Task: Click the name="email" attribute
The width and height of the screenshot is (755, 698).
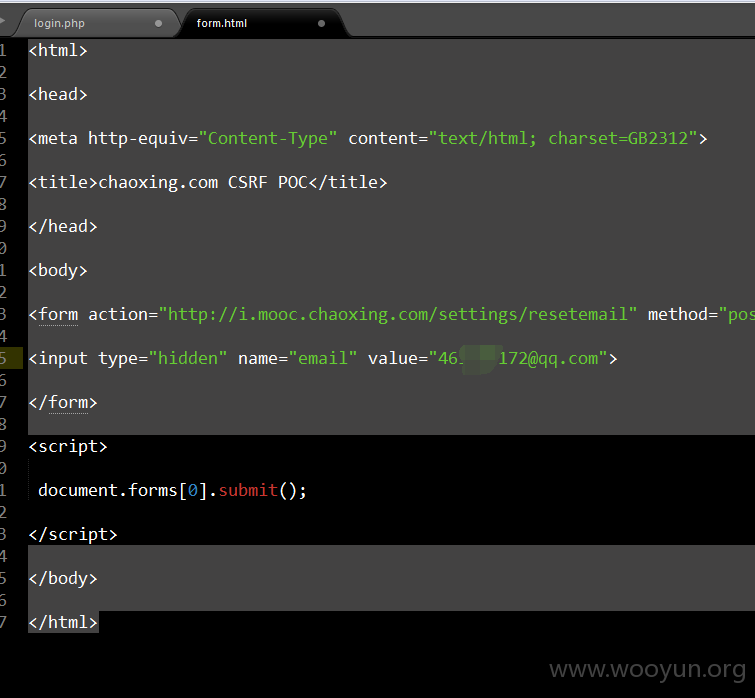Action: (298, 358)
